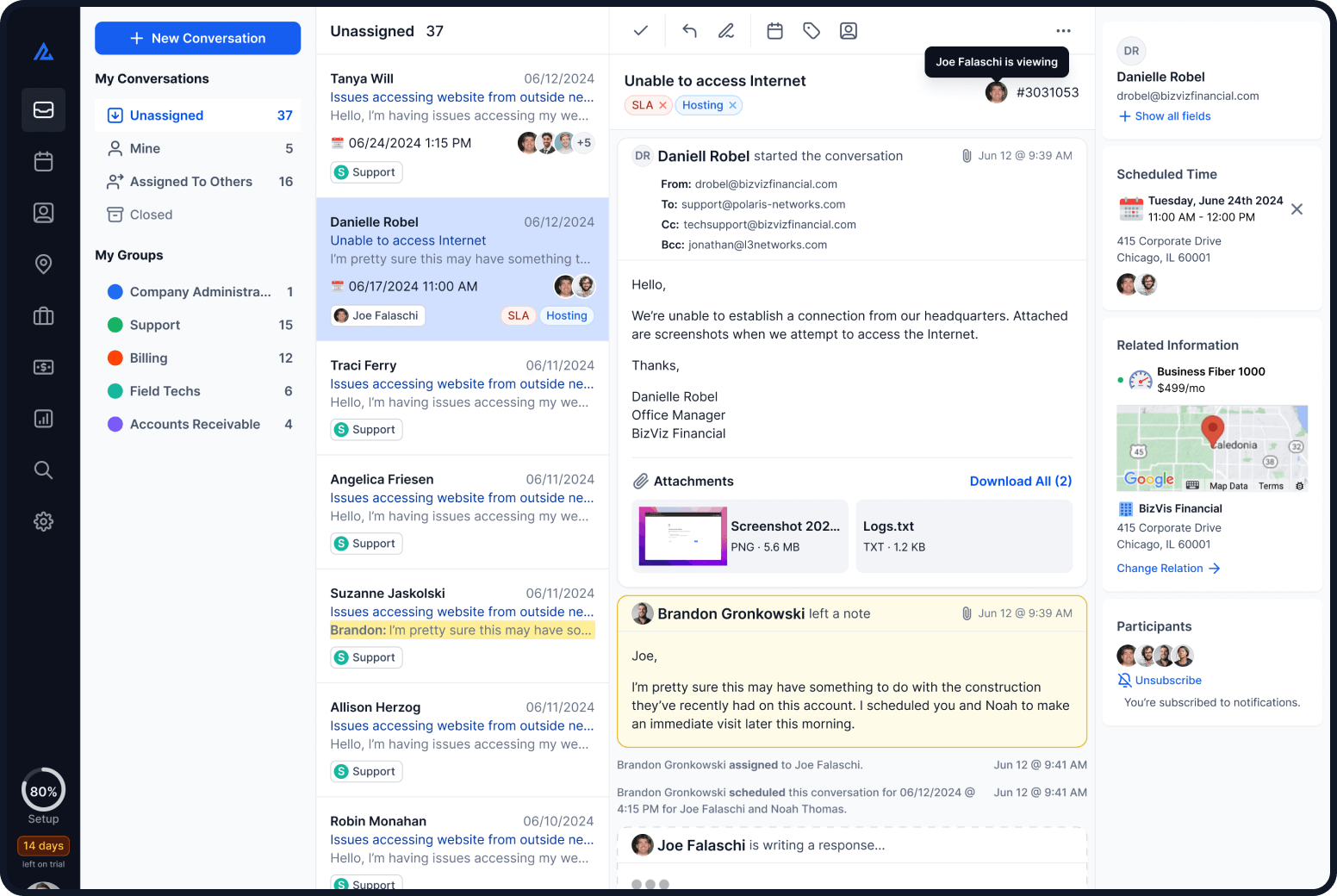The image size is (1337, 896).
Task: Click the tag toolbar icon
Action: click(812, 31)
